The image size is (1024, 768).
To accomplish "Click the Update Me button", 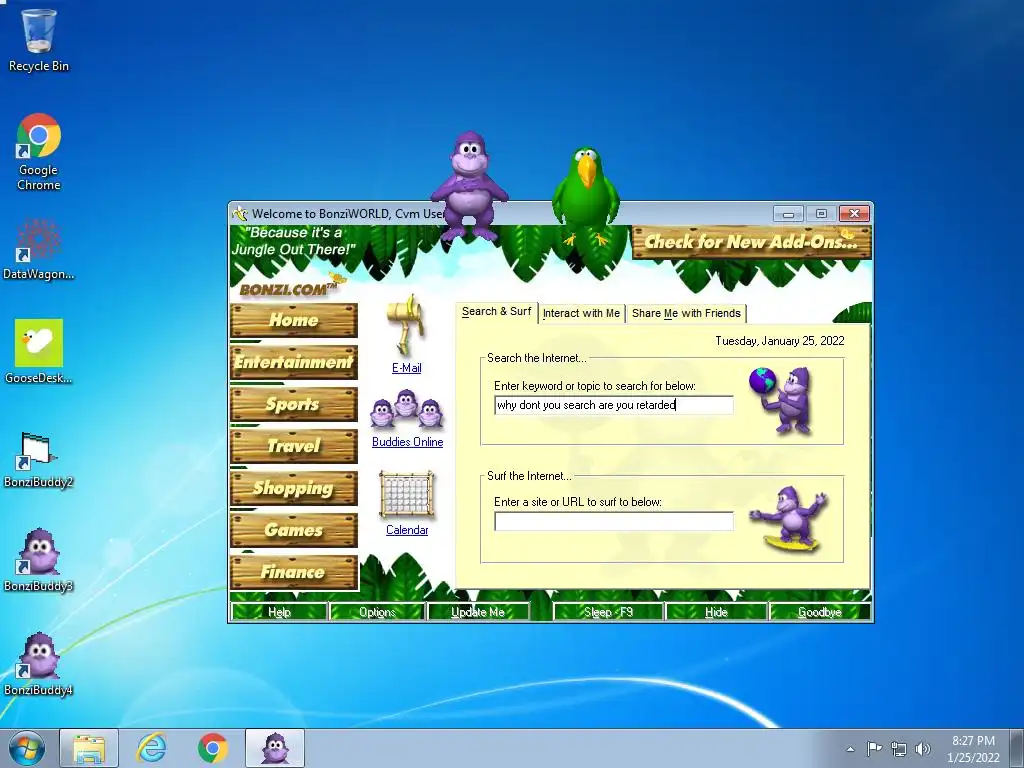I will click(x=477, y=612).
